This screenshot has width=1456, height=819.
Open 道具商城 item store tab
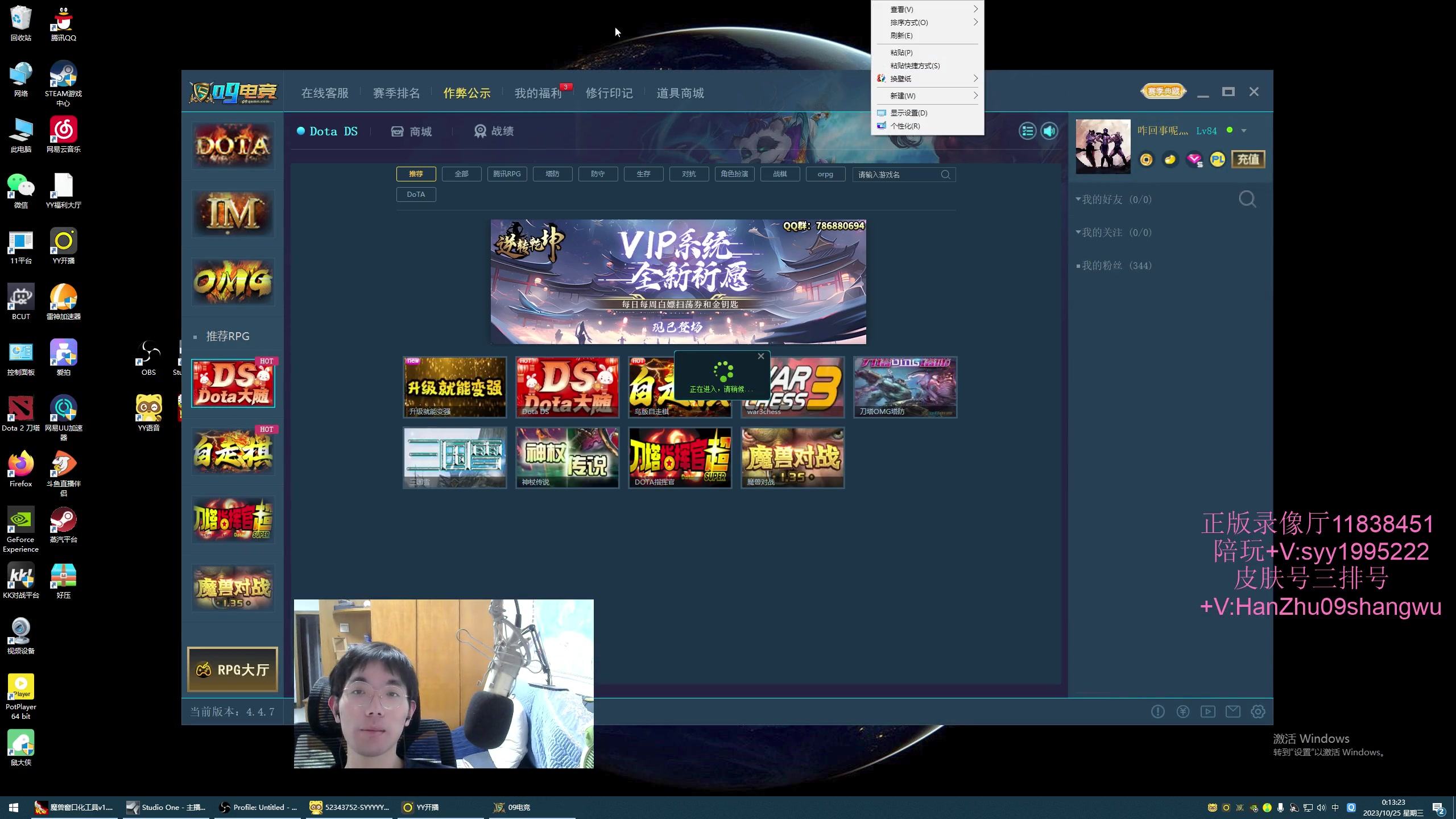pyautogui.click(x=680, y=93)
